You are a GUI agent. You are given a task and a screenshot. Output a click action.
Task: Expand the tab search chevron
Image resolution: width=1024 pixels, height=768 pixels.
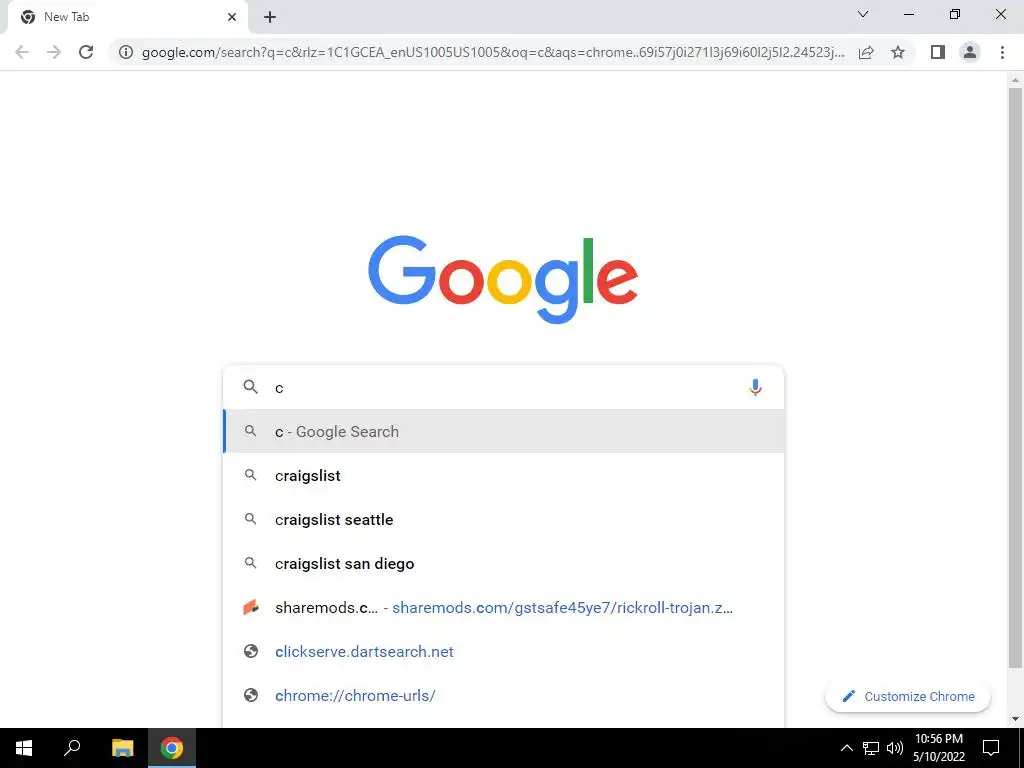pyautogui.click(x=863, y=14)
